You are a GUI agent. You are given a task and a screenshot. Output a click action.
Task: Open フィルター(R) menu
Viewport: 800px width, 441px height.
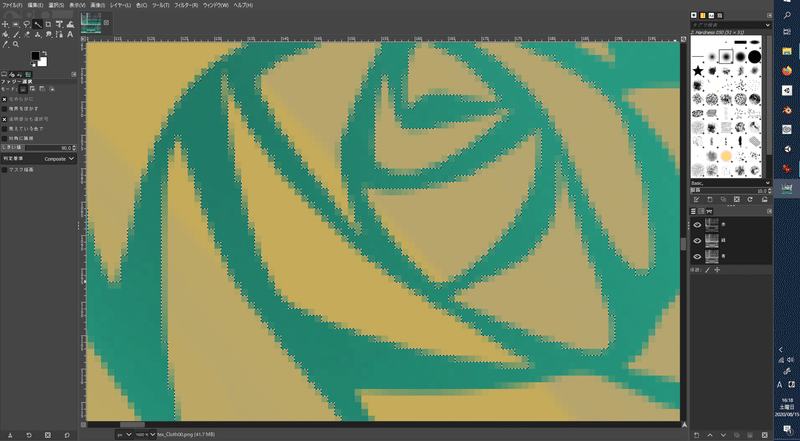(x=186, y=5)
